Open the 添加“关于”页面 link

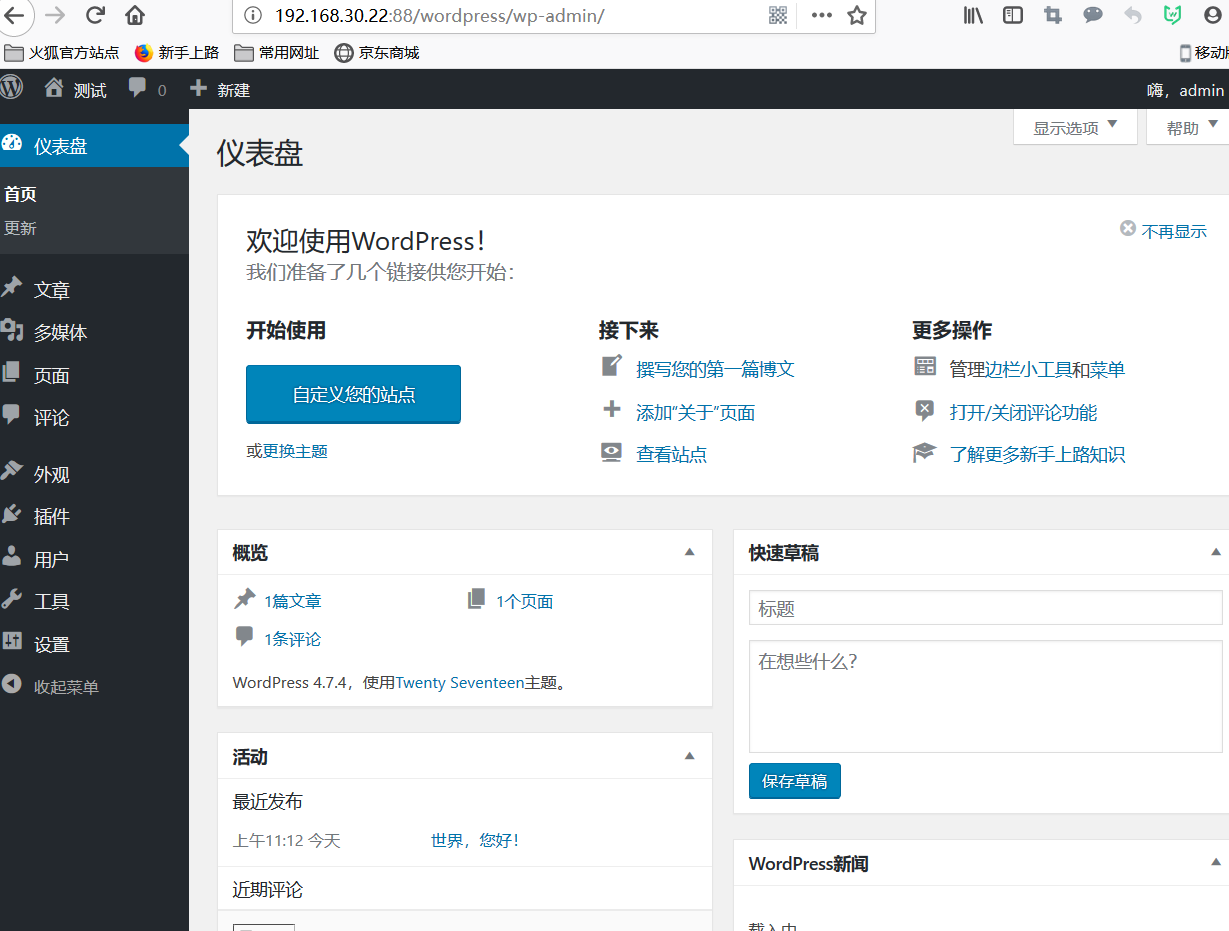click(695, 412)
